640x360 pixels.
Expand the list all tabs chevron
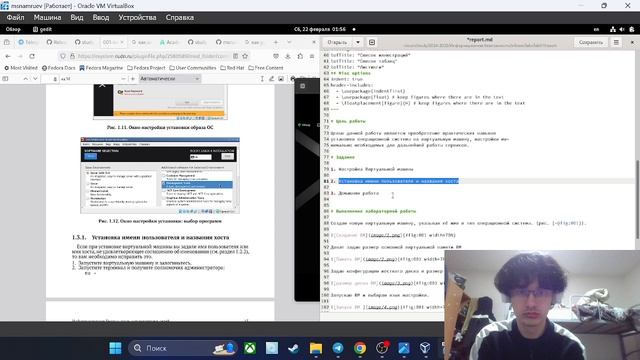point(289,42)
